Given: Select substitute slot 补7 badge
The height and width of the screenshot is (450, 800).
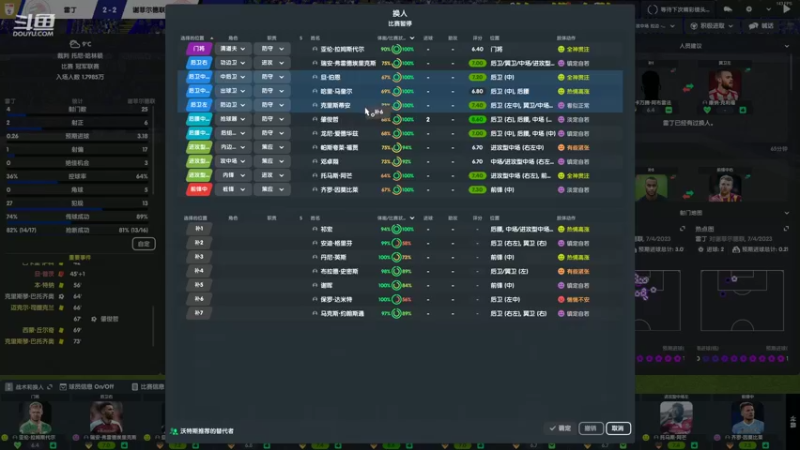Looking at the screenshot, I should [x=198, y=313].
